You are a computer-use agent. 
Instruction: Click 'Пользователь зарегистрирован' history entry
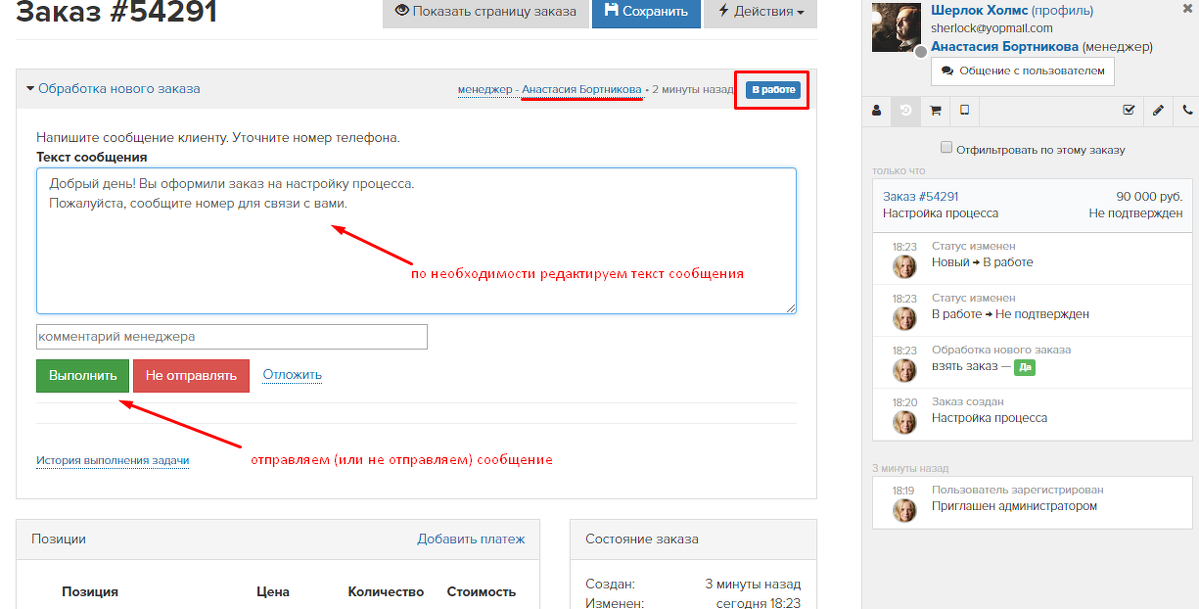tap(1017, 490)
